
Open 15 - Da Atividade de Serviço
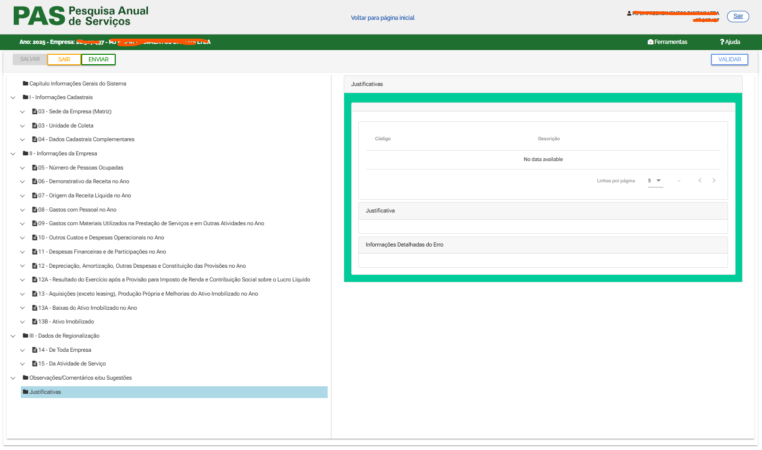coord(72,363)
